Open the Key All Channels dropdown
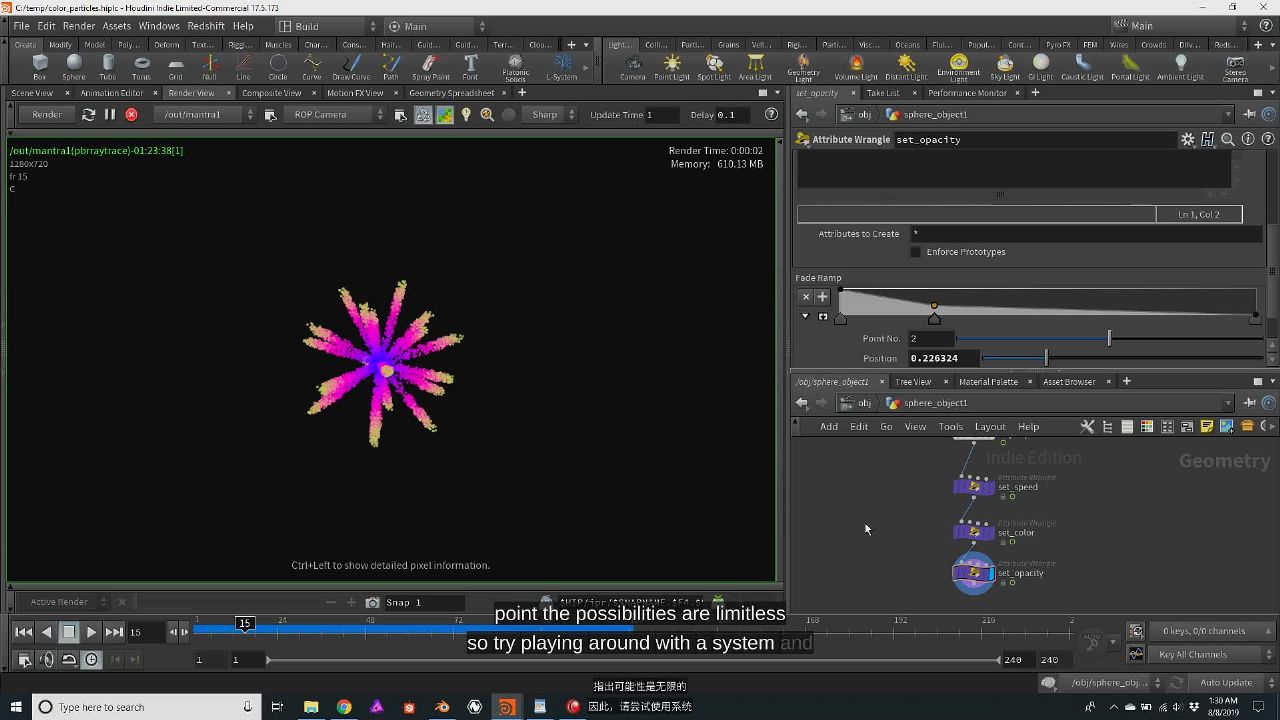The image size is (1280, 720). pyautogui.click(x=1210, y=655)
